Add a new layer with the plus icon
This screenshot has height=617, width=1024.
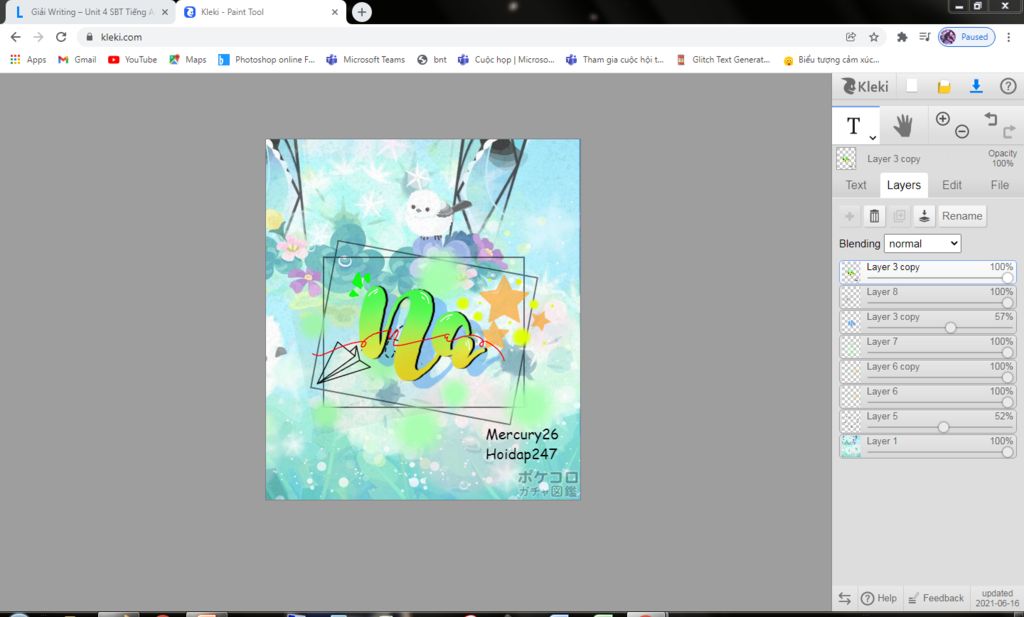(x=849, y=216)
